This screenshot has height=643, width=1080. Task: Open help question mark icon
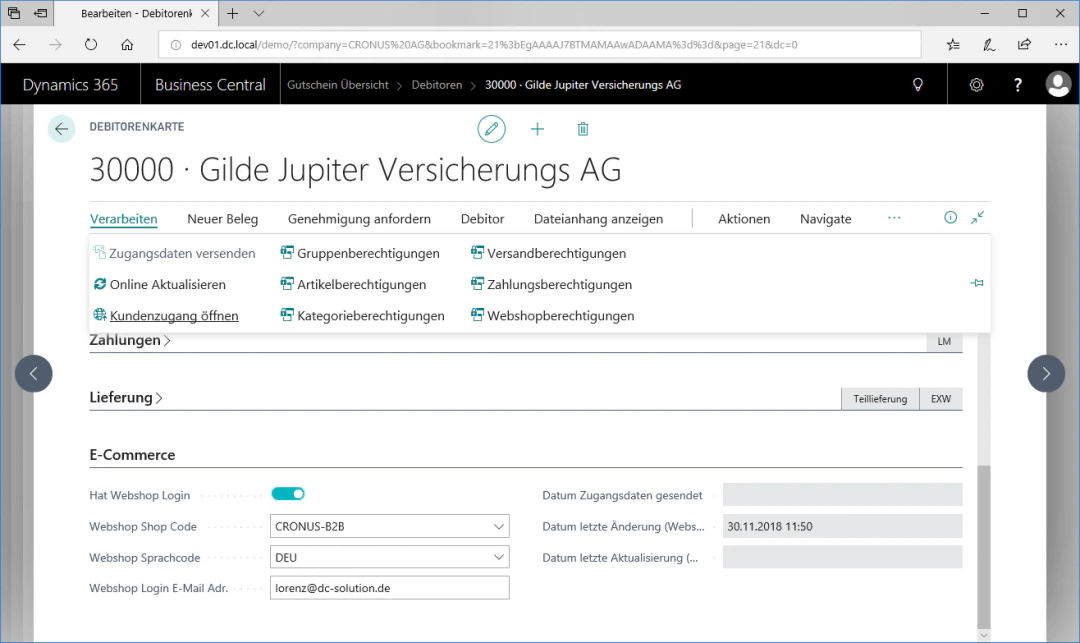[1017, 85]
